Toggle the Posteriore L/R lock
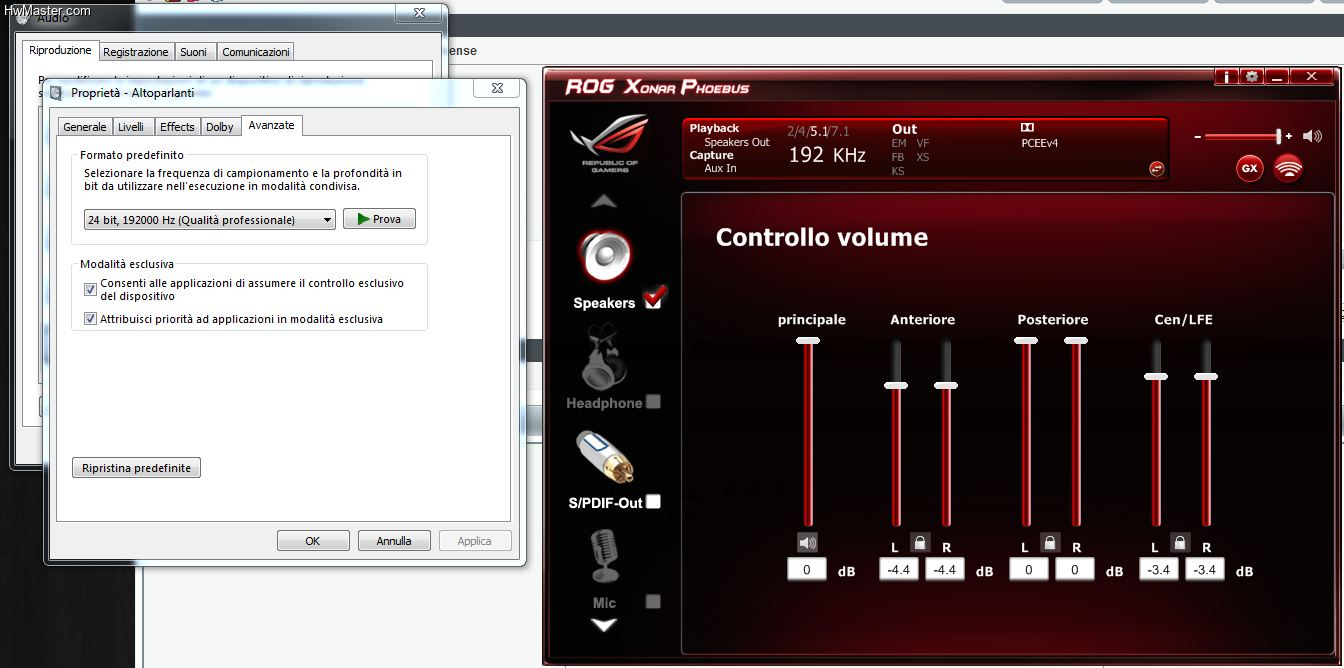 (x=1050, y=542)
